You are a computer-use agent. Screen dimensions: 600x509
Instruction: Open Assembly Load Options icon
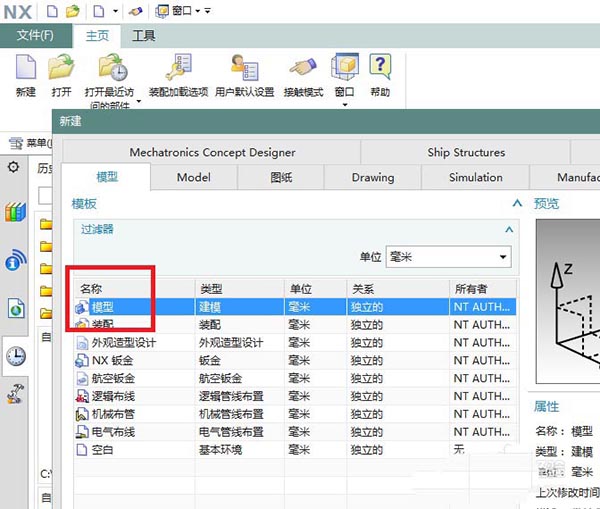pyautogui.click(x=179, y=67)
